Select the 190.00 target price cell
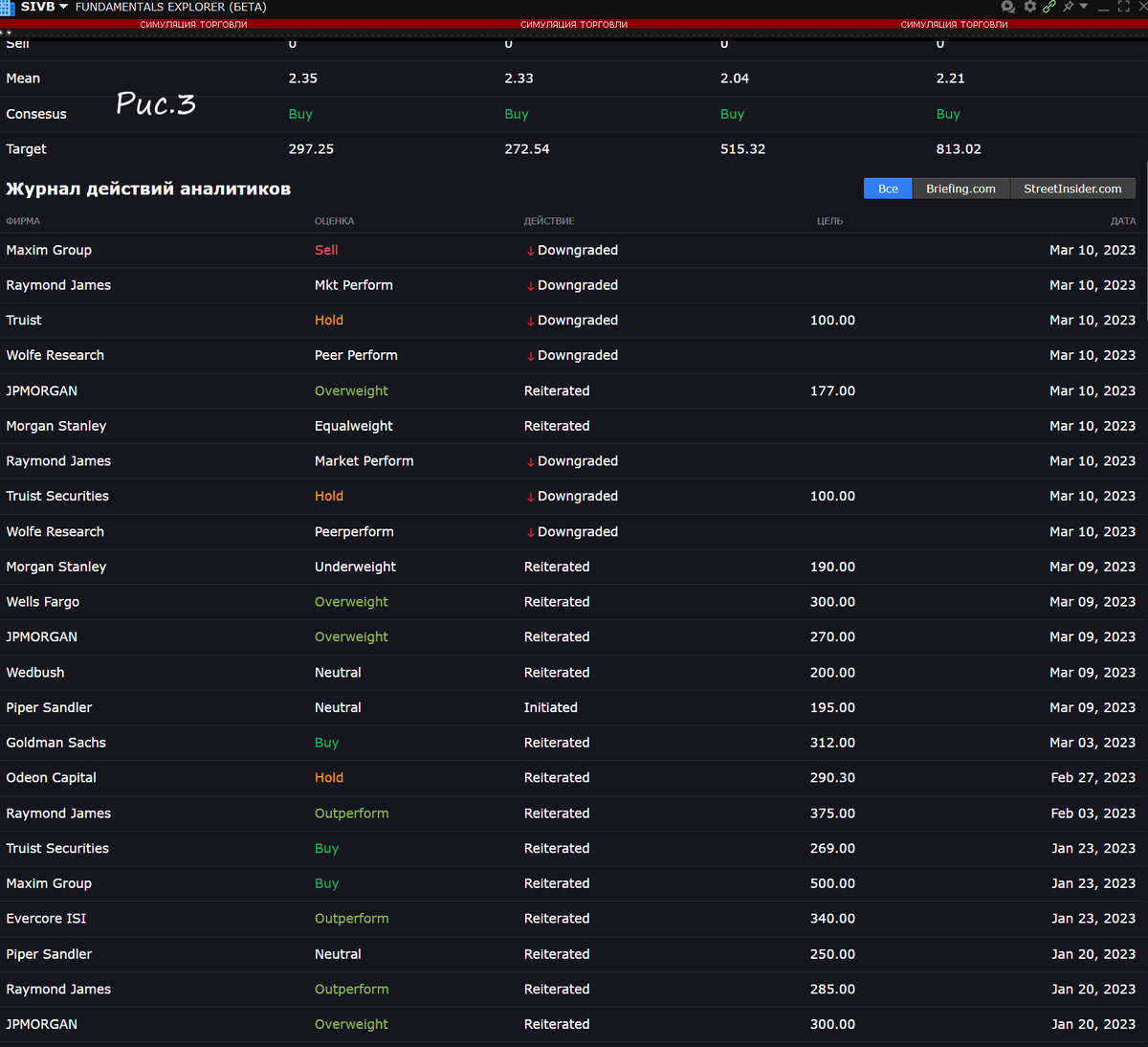 832,567
